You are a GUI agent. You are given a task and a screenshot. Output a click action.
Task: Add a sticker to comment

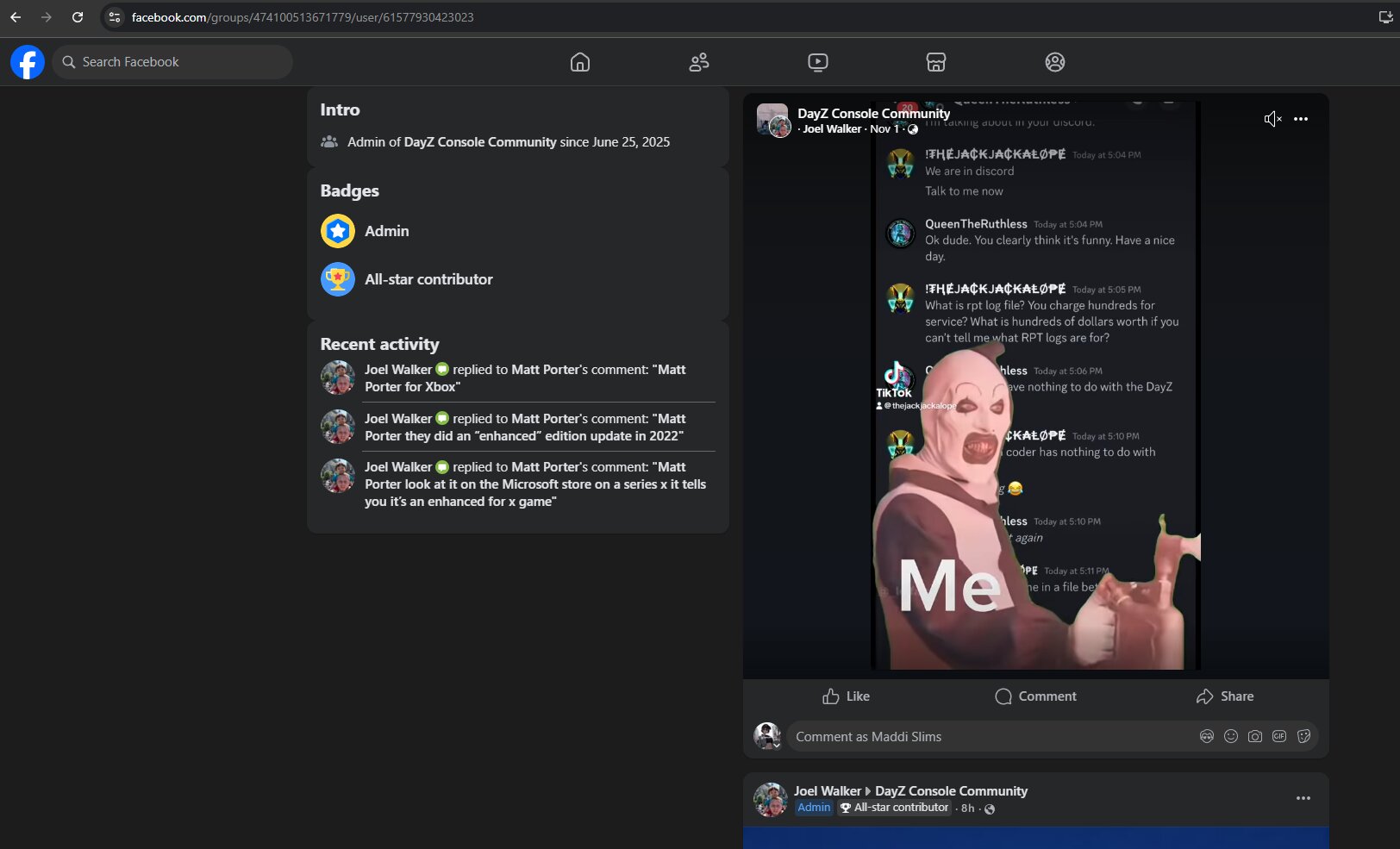[x=1303, y=737]
